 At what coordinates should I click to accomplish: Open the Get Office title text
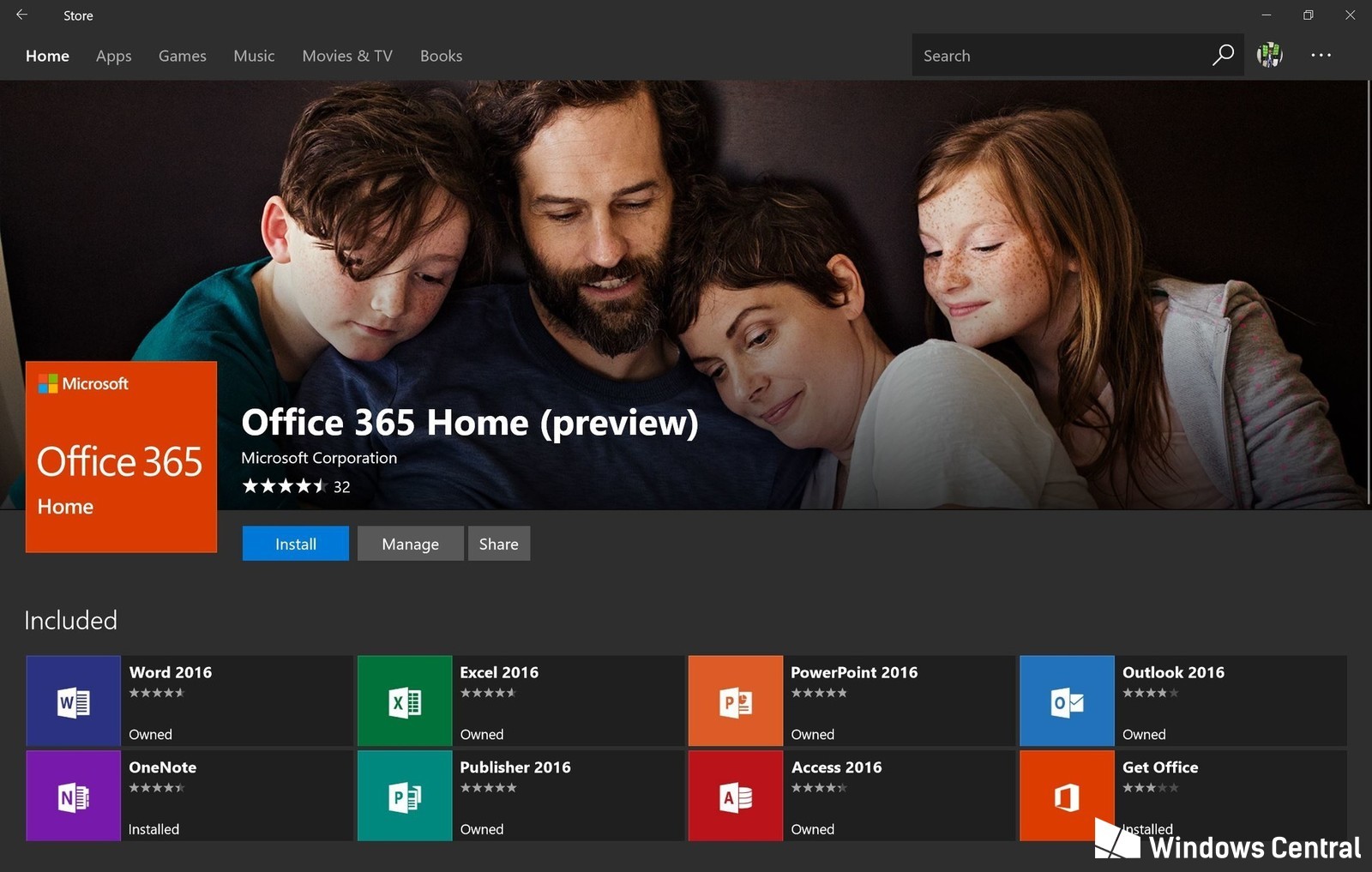coord(1160,767)
